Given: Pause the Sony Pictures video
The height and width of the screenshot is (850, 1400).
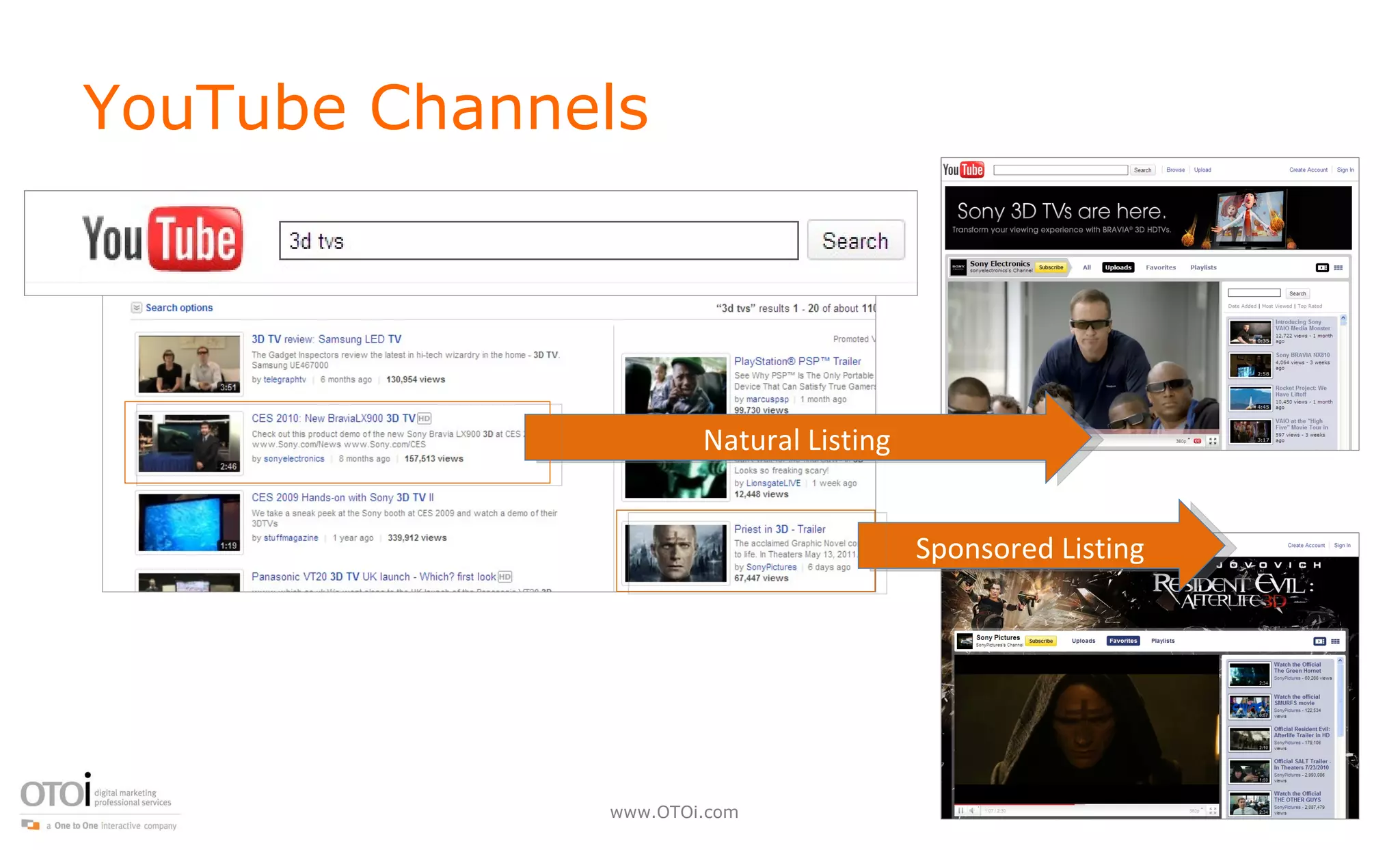Looking at the screenshot, I should (x=960, y=810).
